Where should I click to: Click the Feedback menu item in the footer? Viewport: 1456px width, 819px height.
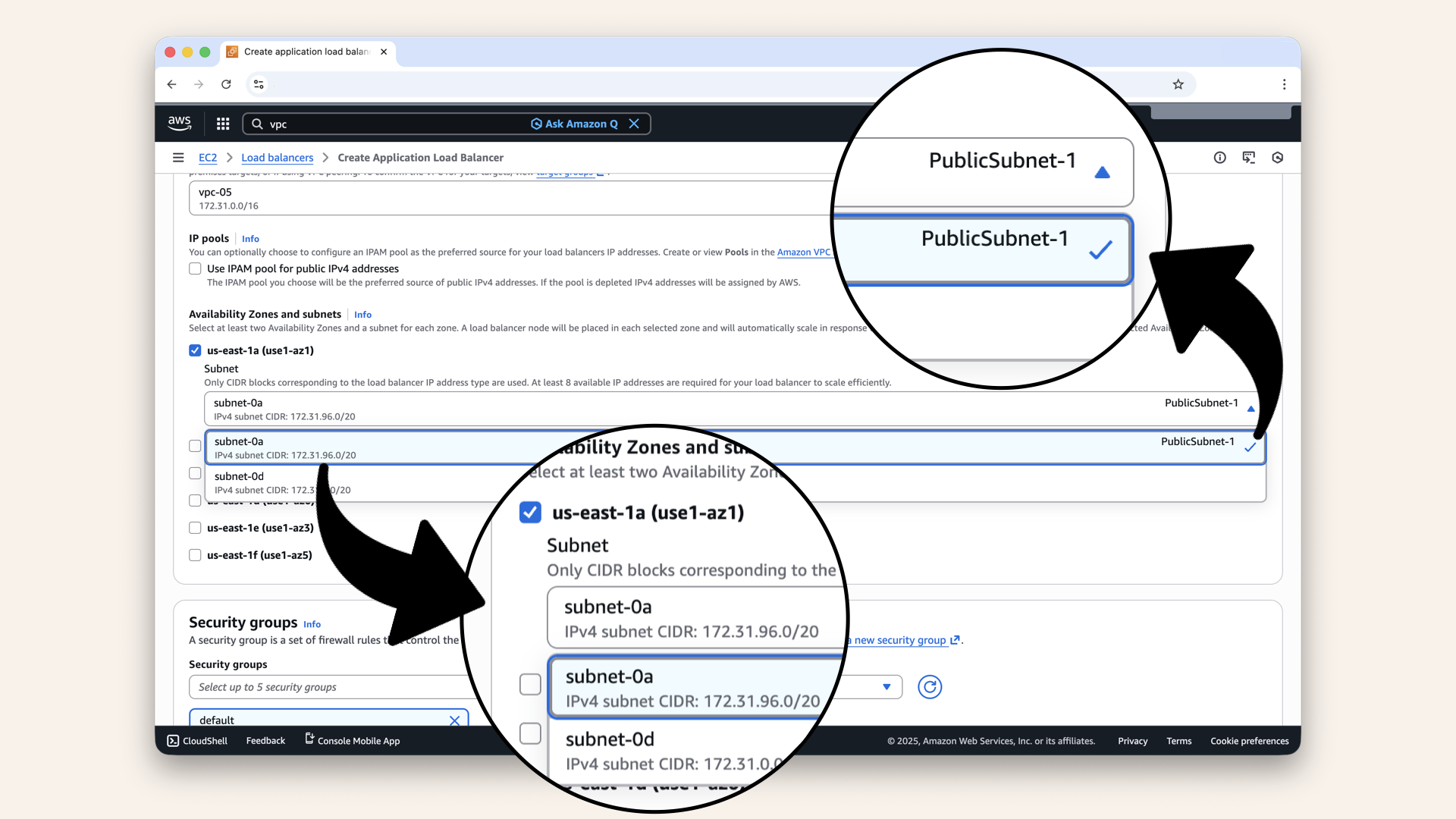coord(265,741)
